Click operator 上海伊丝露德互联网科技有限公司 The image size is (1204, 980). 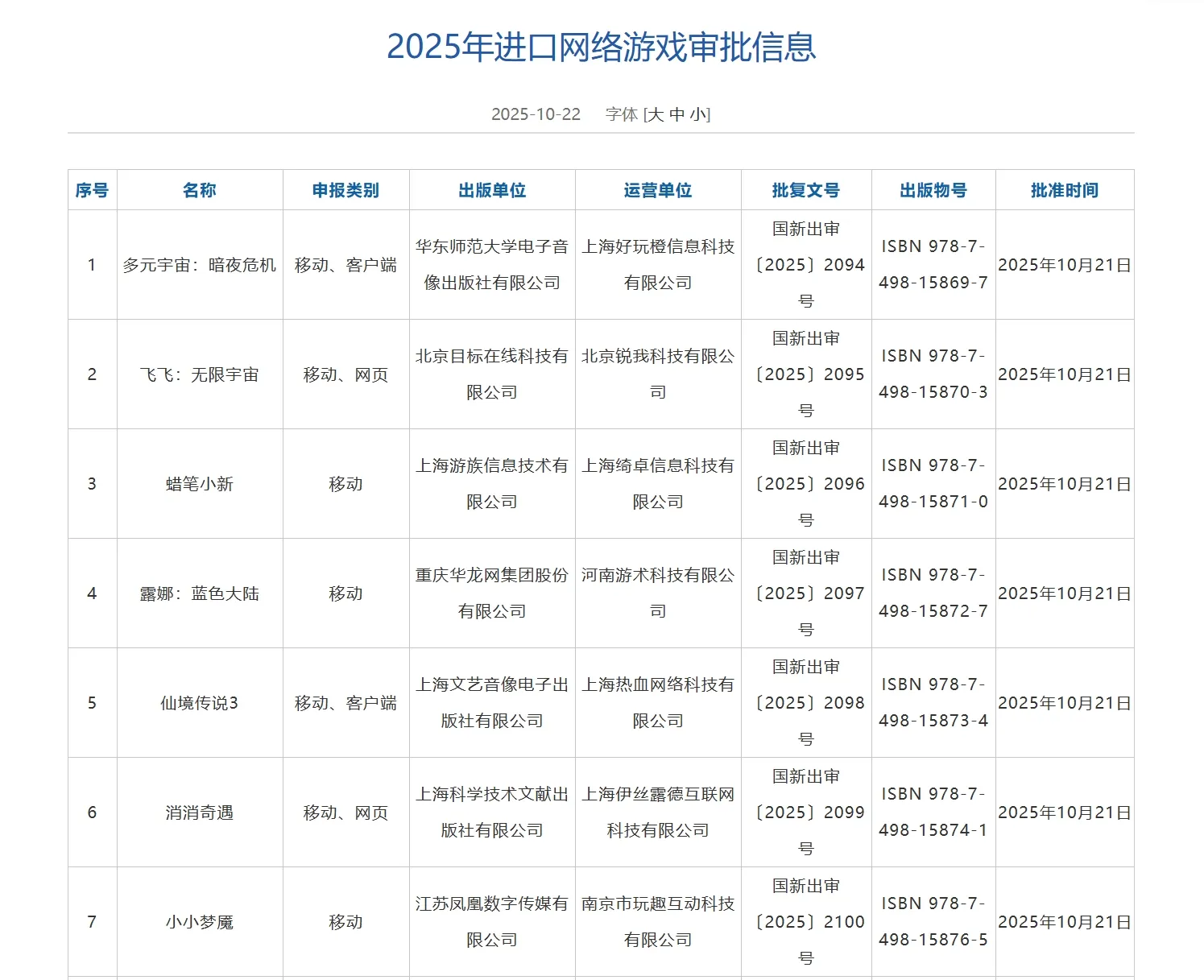[658, 813]
